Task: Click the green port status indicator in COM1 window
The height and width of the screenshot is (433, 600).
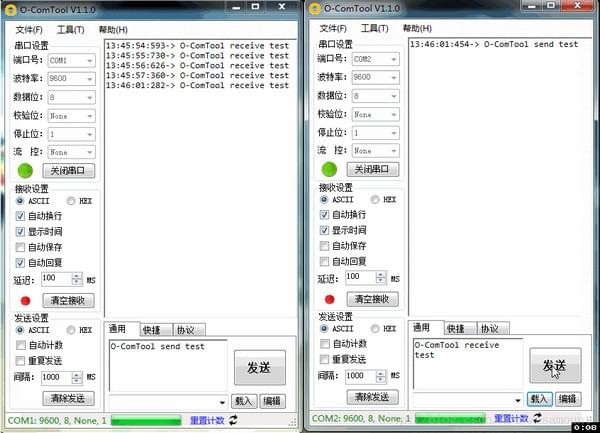Action: pyautogui.click(x=25, y=171)
